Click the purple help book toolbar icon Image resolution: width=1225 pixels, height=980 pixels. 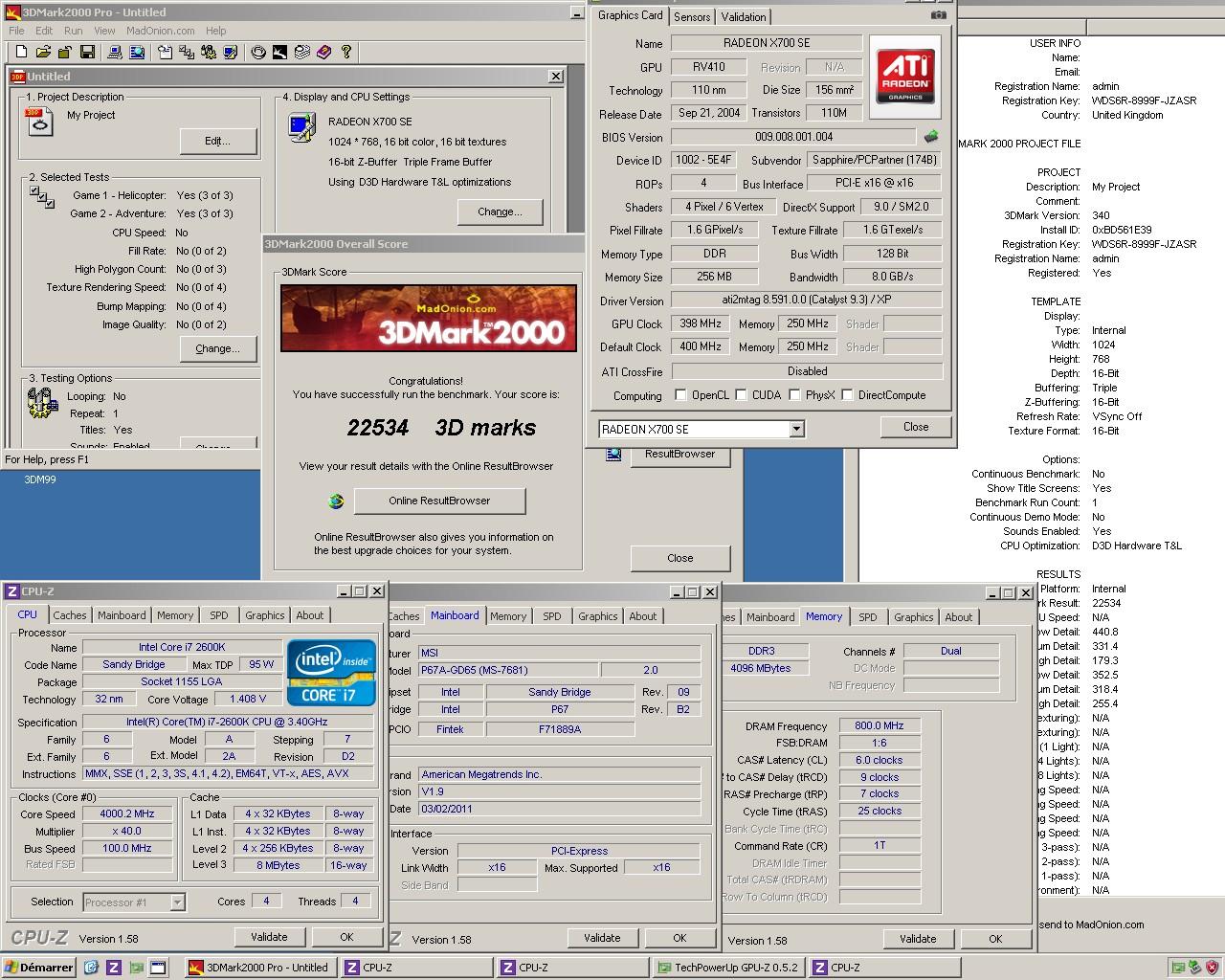point(323,52)
